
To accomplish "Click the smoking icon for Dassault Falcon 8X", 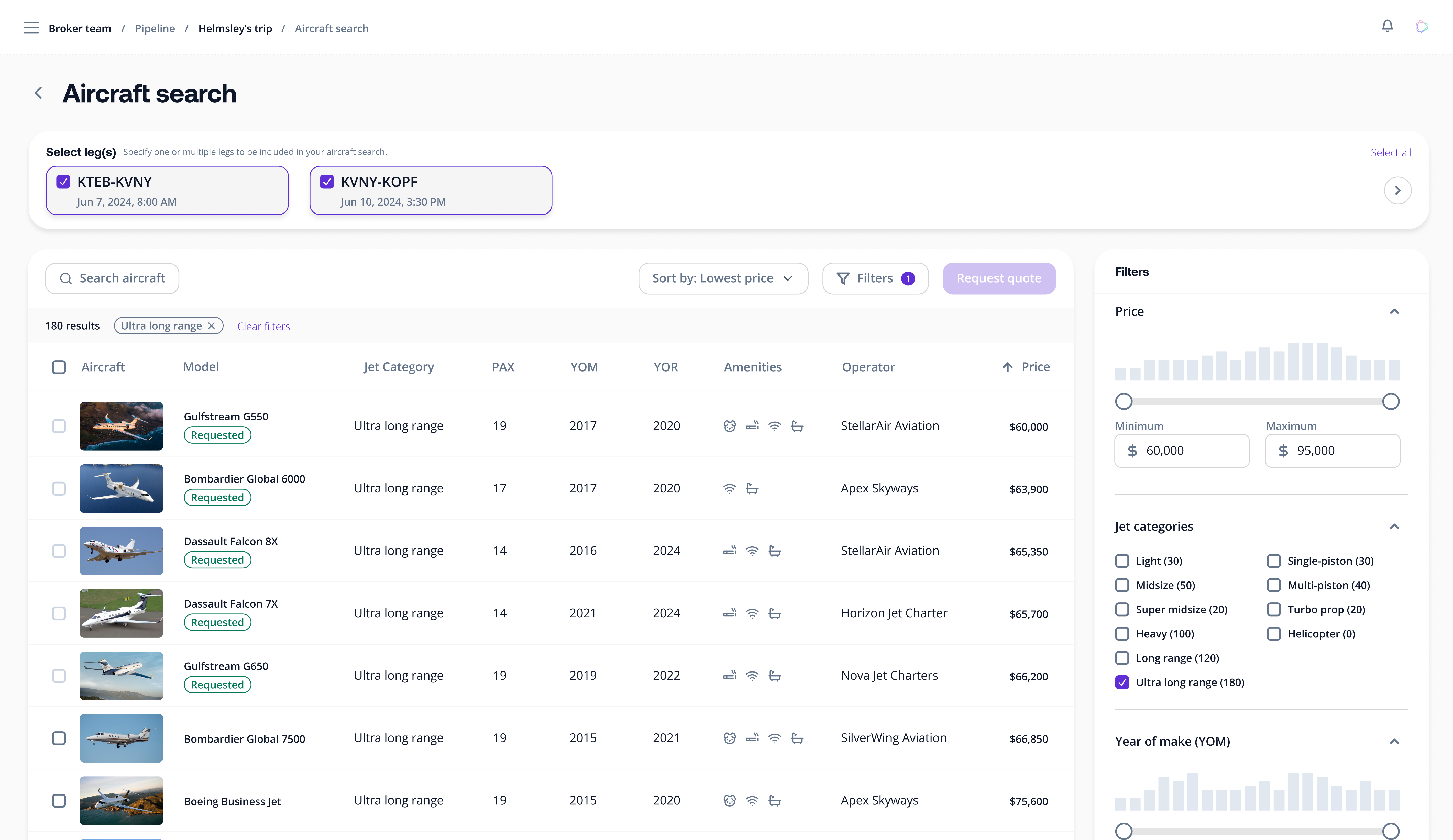I will pos(730,551).
